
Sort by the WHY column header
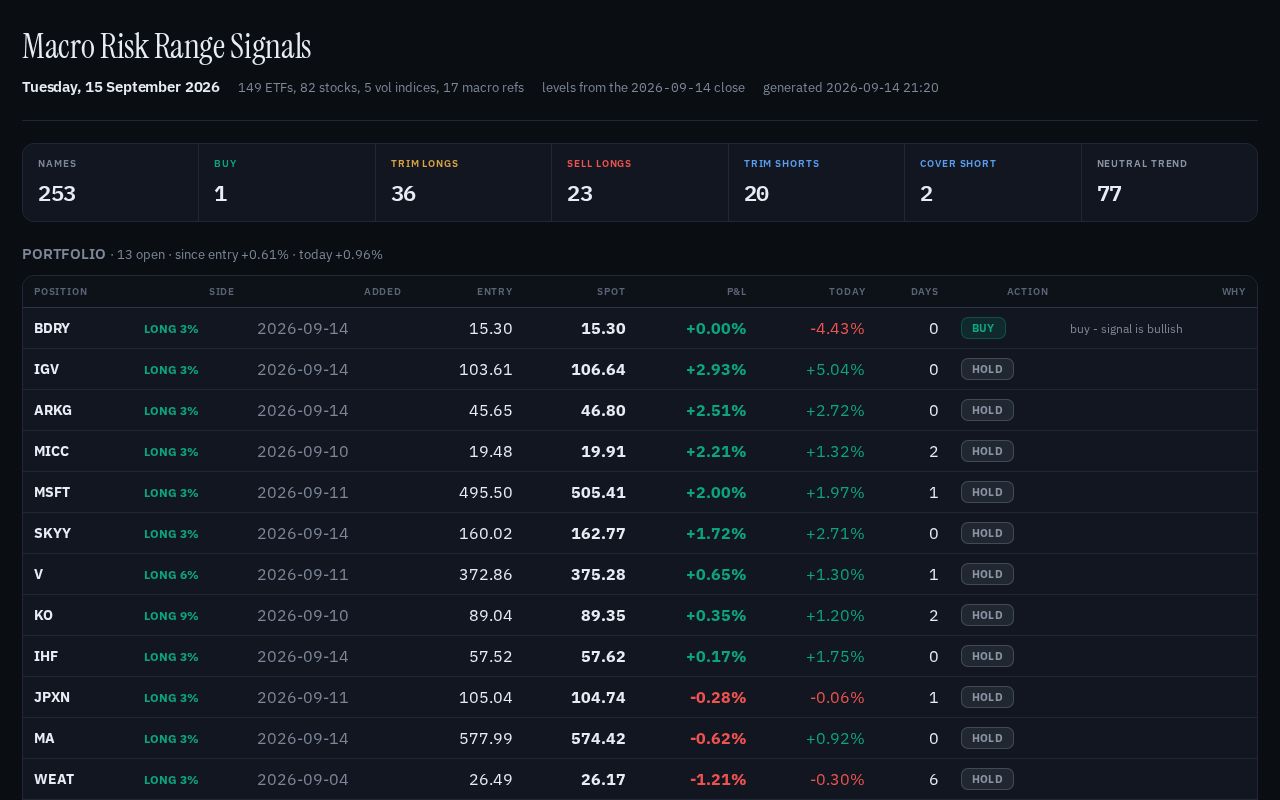click(x=1233, y=292)
